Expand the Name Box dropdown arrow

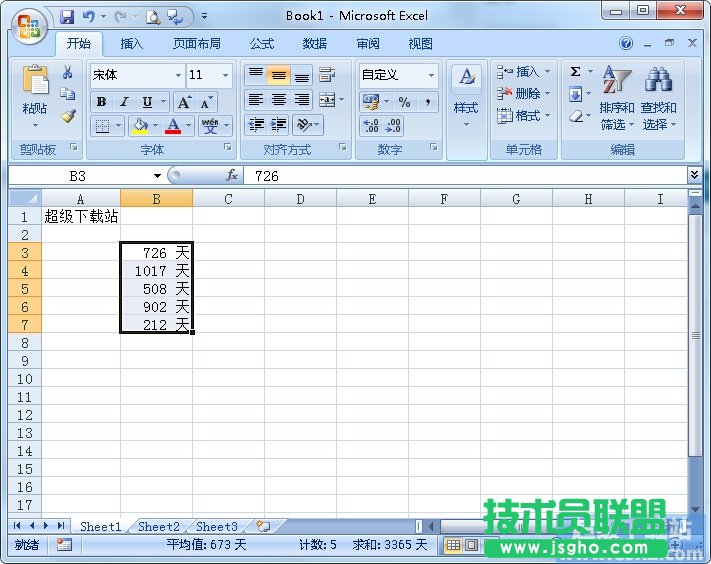(157, 175)
